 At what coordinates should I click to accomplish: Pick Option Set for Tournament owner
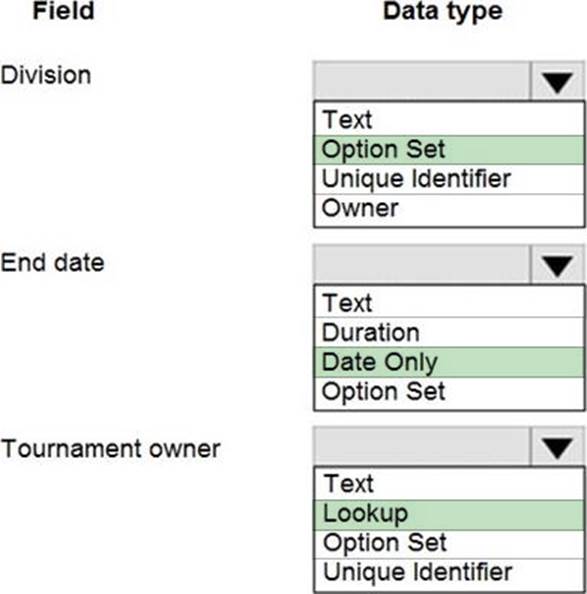(449, 544)
